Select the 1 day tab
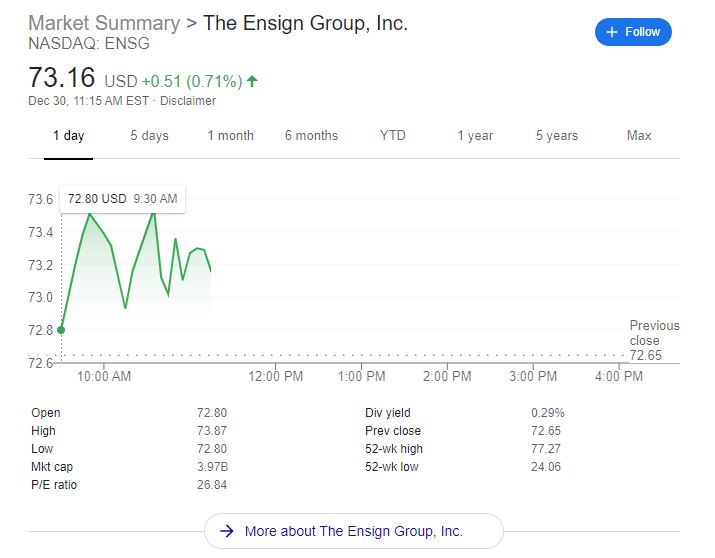This screenshot has height=558, width=715. tap(68, 136)
